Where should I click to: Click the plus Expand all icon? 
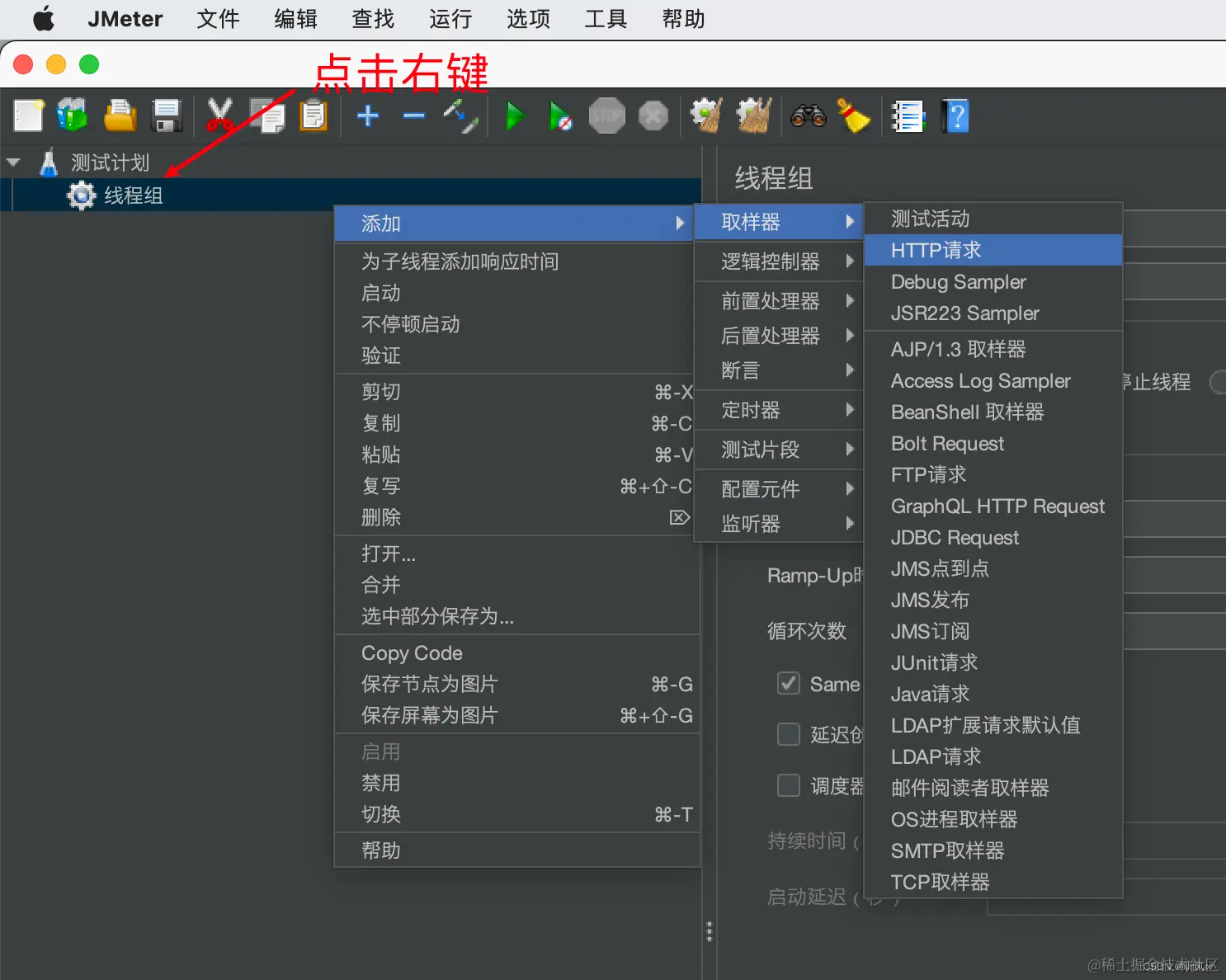click(368, 115)
